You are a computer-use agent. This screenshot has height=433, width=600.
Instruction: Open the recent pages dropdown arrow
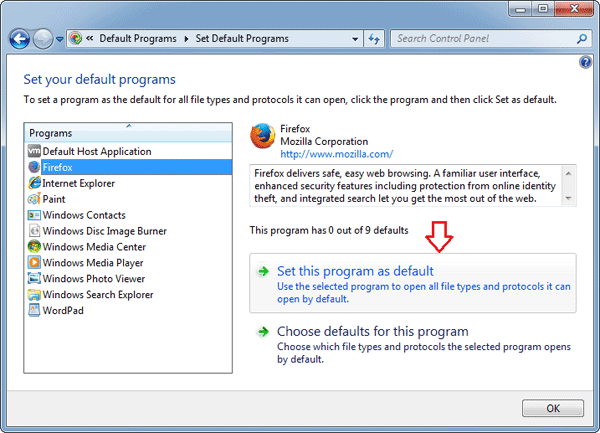point(60,39)
